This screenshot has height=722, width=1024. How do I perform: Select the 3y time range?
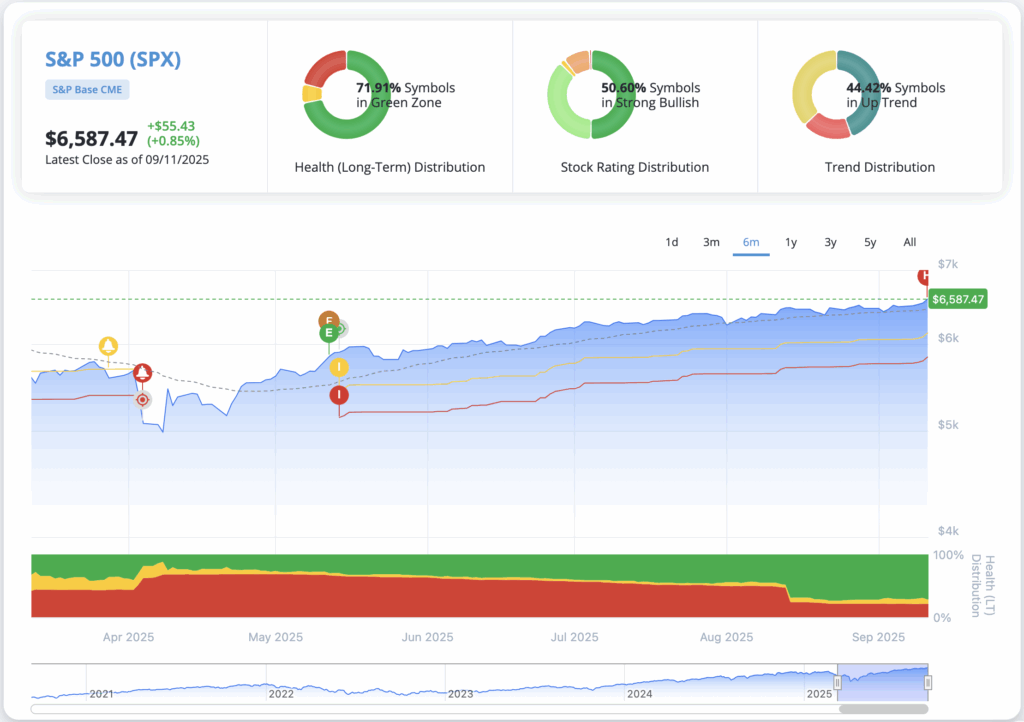(x=830, y=242)
